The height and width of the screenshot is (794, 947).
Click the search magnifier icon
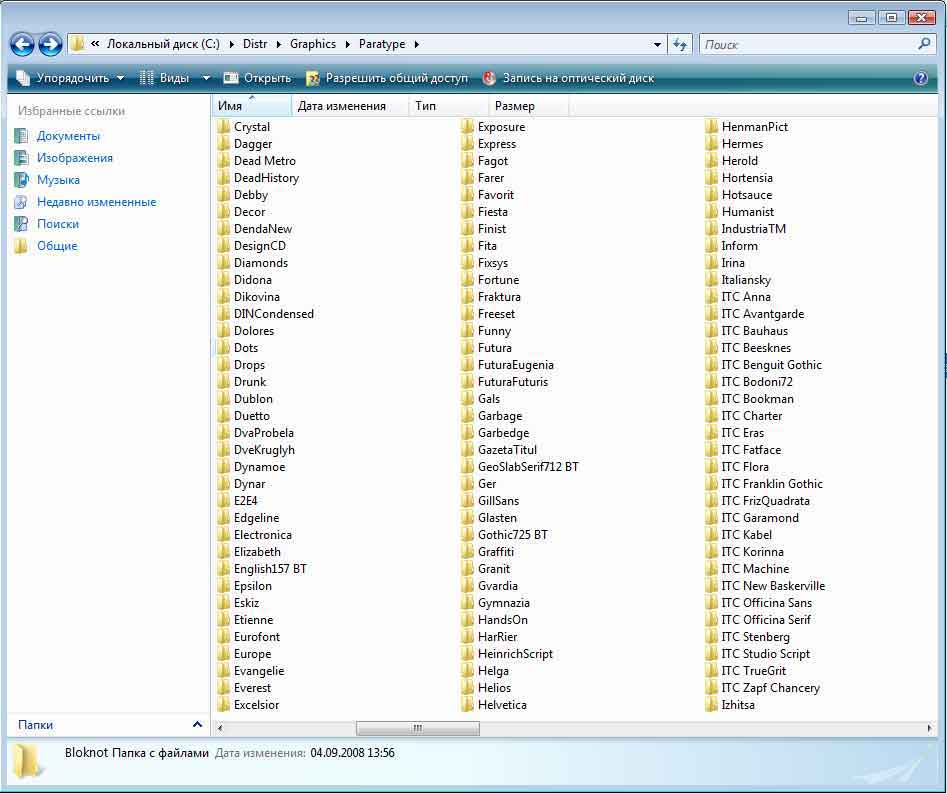click(923, 43)
